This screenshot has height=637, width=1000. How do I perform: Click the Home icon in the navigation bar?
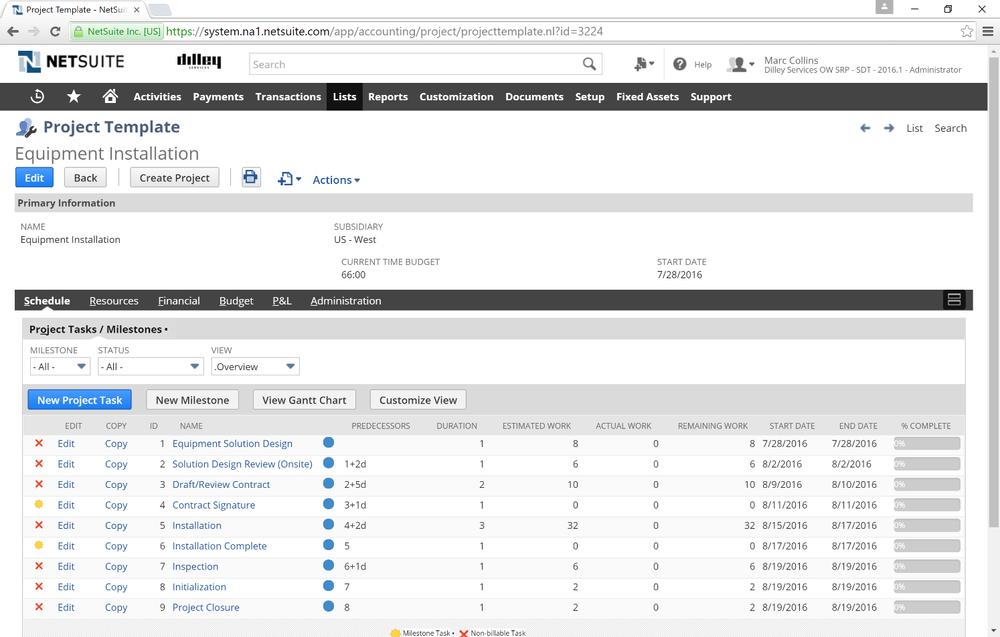[x=110, y=96]
